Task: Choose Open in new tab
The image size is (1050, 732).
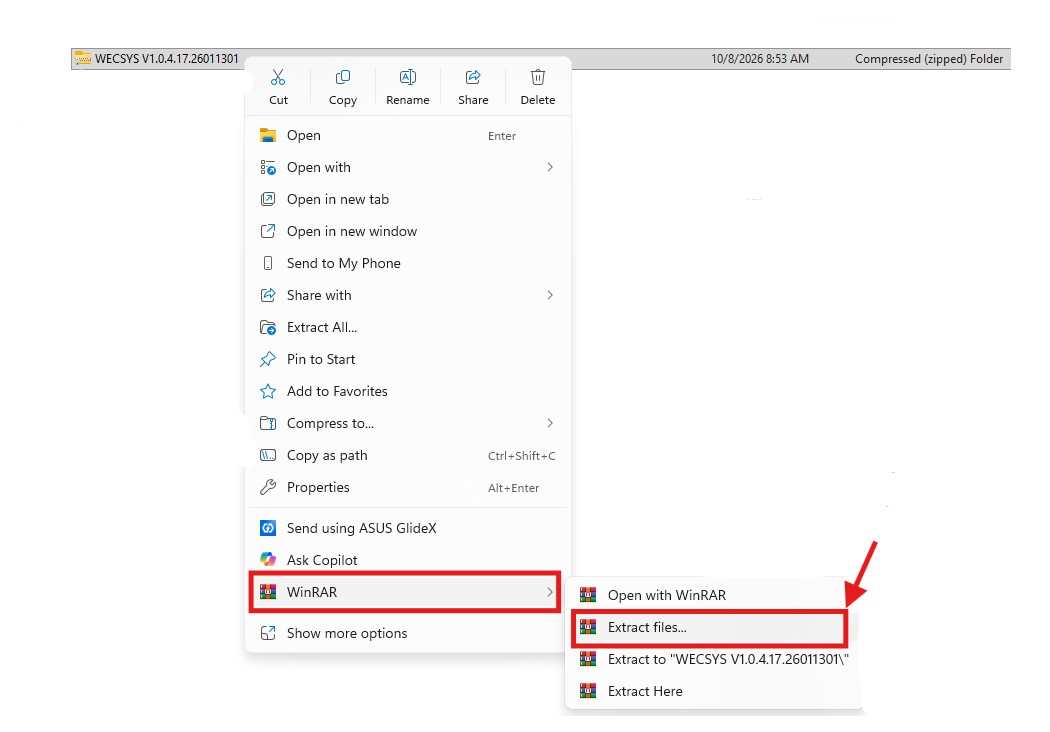Action: (x=406, y=199)
